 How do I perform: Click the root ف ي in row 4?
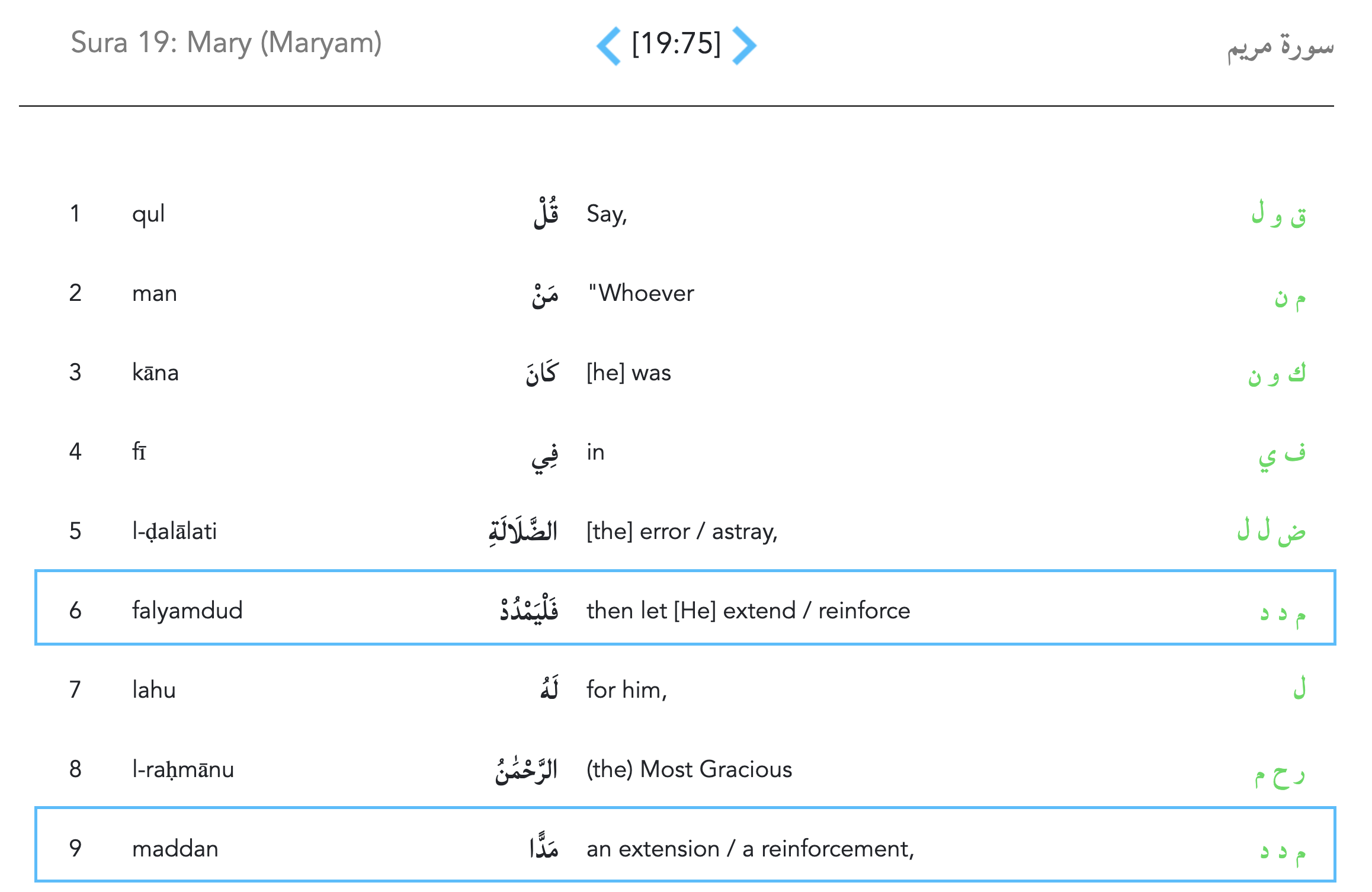(x=1282, y=455)
